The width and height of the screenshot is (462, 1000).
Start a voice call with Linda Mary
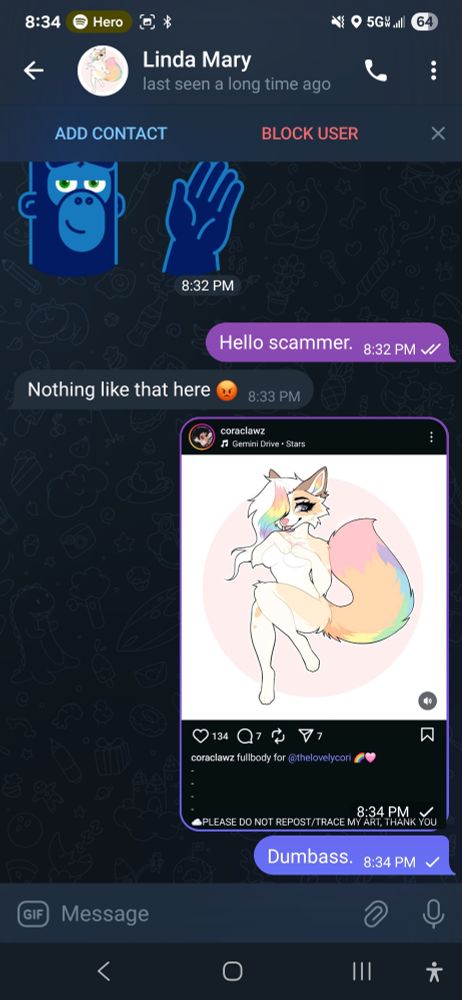(375, 71)
